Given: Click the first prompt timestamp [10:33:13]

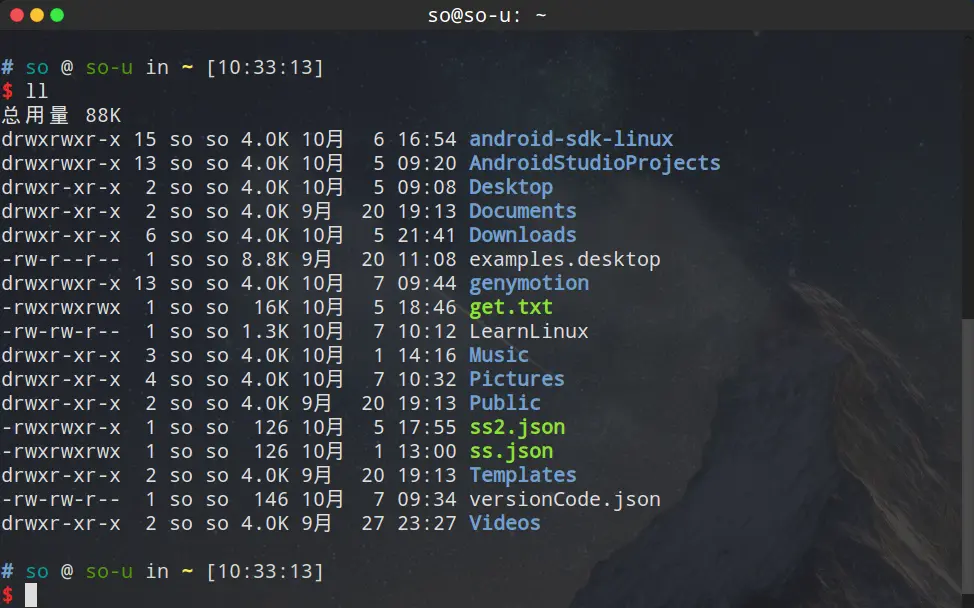Looking at the screenshot, I should click(x=265, y=67).
